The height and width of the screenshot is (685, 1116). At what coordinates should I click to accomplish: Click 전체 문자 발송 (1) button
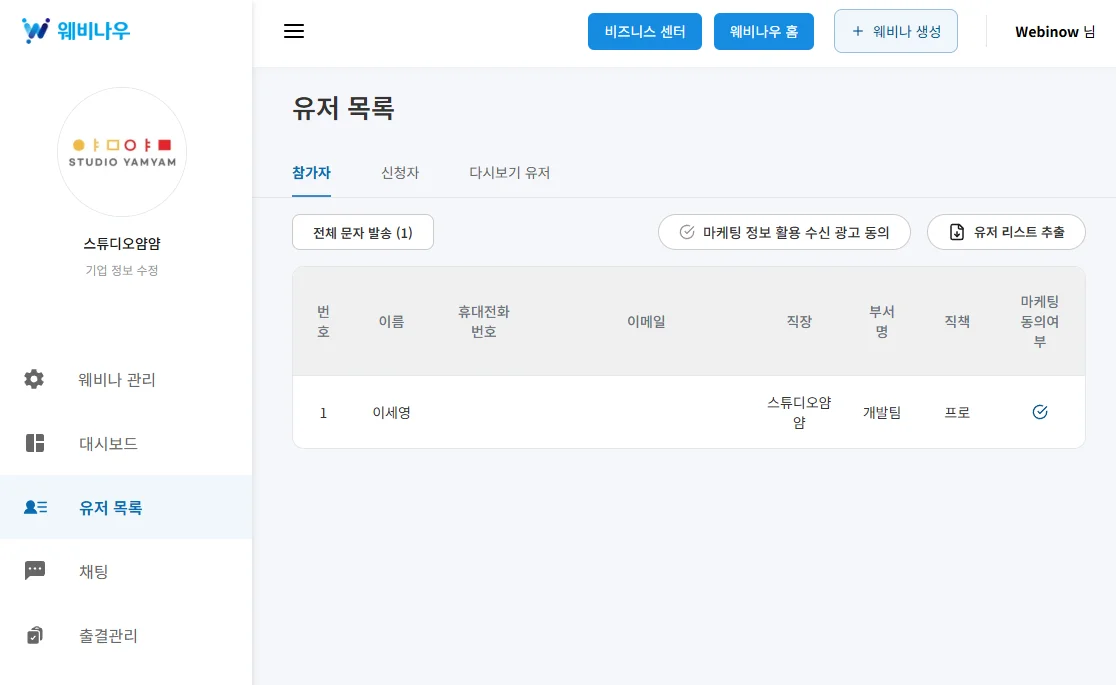tap(362, 233)
